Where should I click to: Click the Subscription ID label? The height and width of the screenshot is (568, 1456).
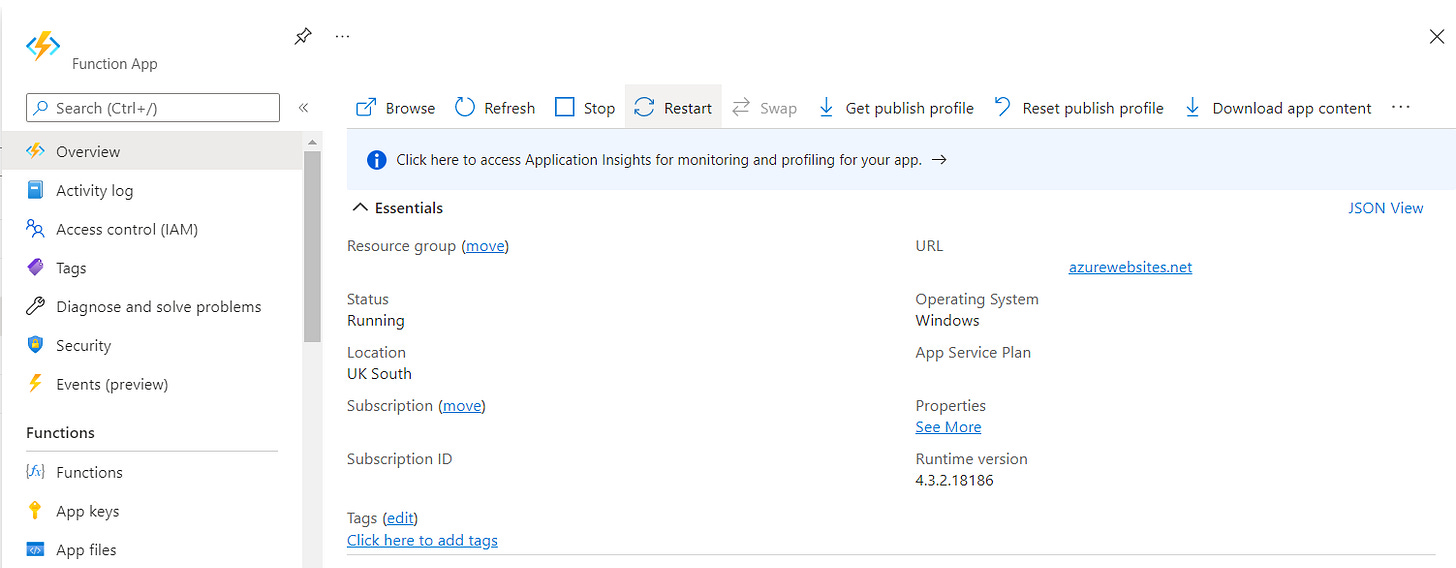399,459
